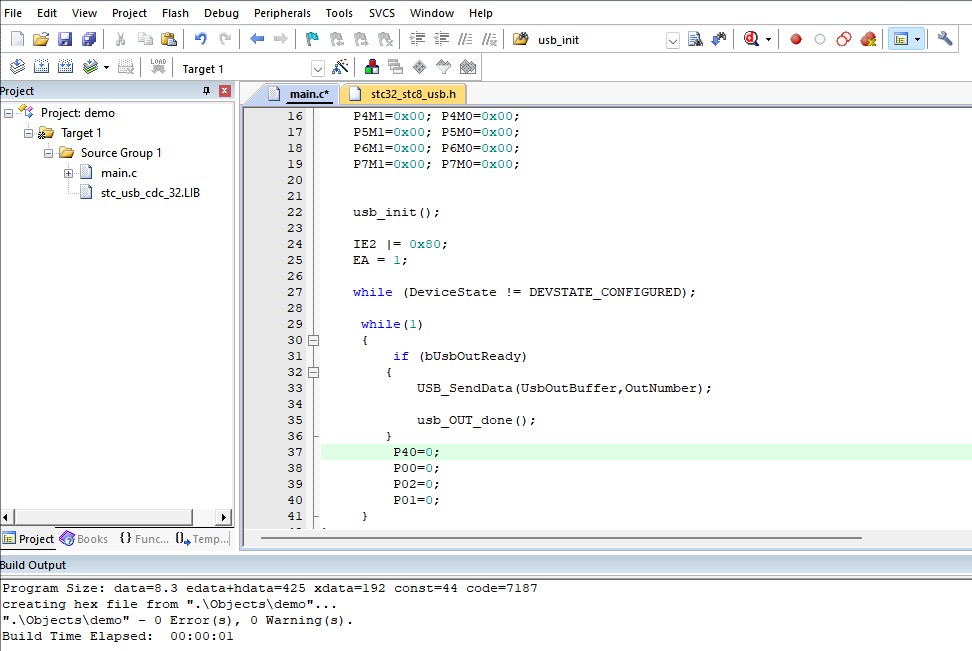Open the Peripherals menu

pyautogui.click(x=282, y=12)
